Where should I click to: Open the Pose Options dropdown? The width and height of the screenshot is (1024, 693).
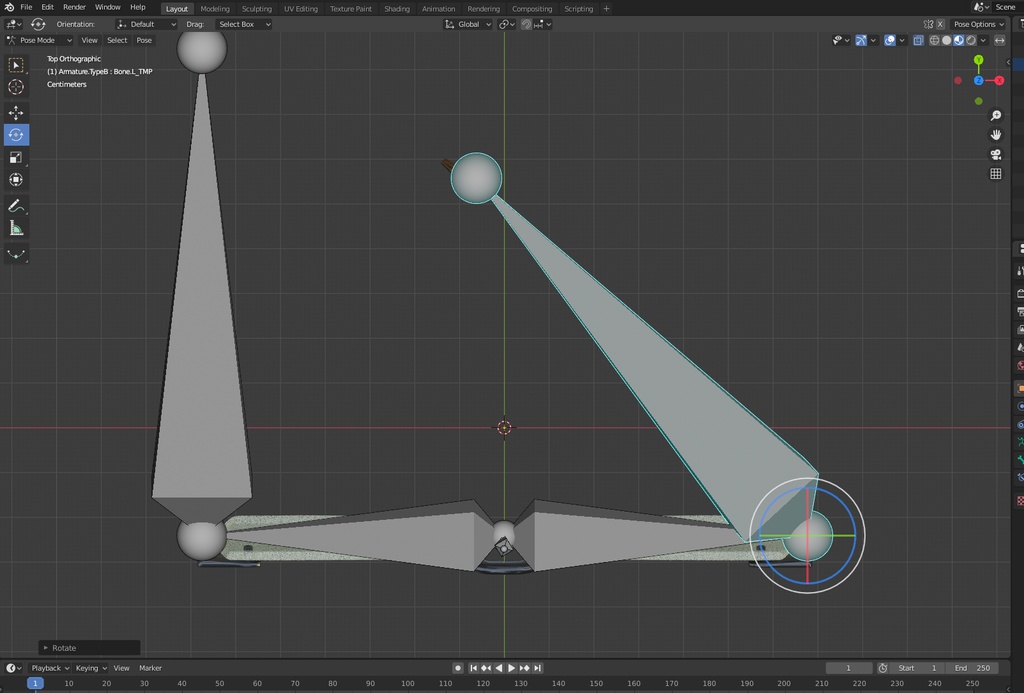(978, 24)
